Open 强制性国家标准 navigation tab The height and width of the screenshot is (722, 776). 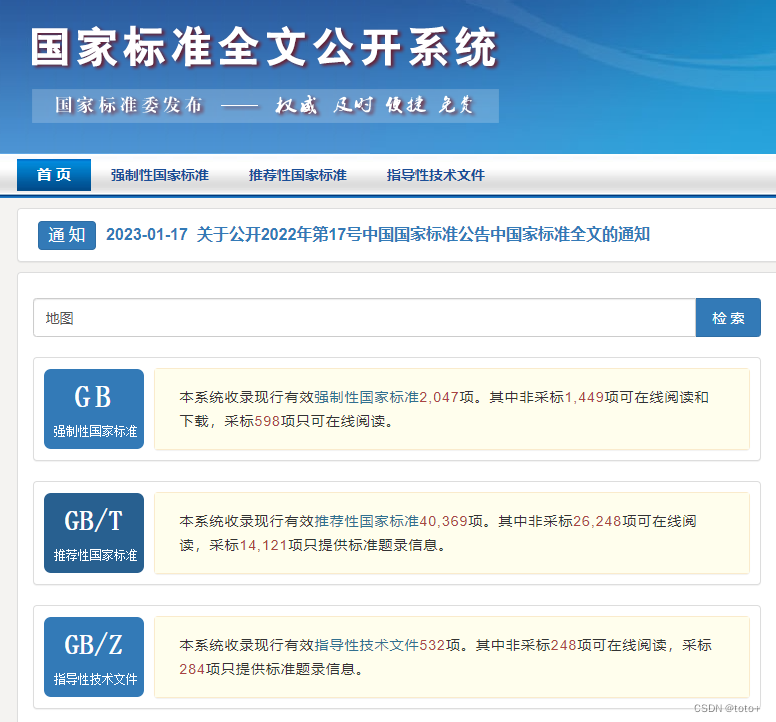159,175
